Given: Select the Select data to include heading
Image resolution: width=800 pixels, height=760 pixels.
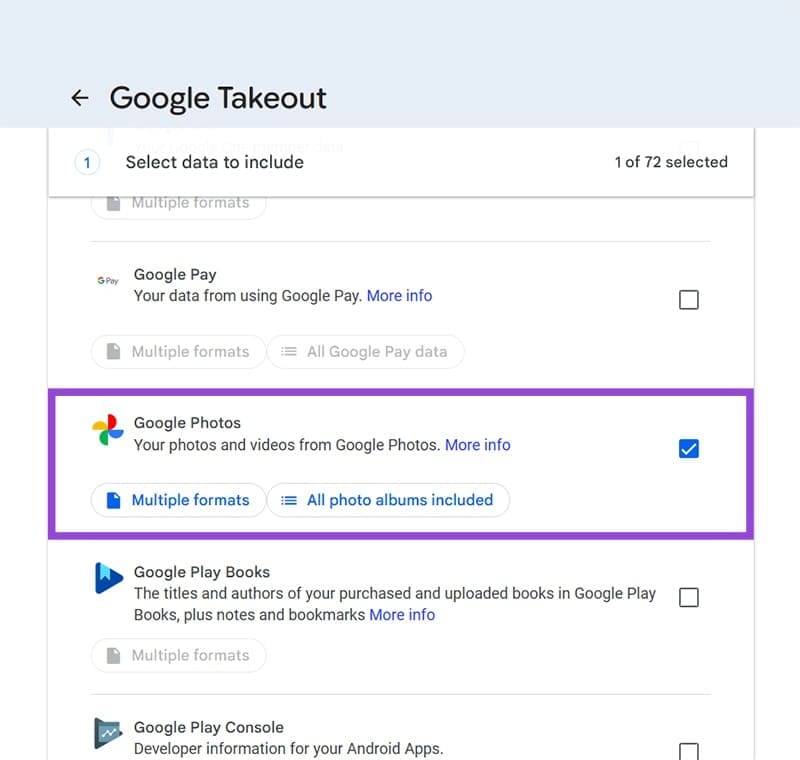Looking at the screenshot, I should pos(214,162).
